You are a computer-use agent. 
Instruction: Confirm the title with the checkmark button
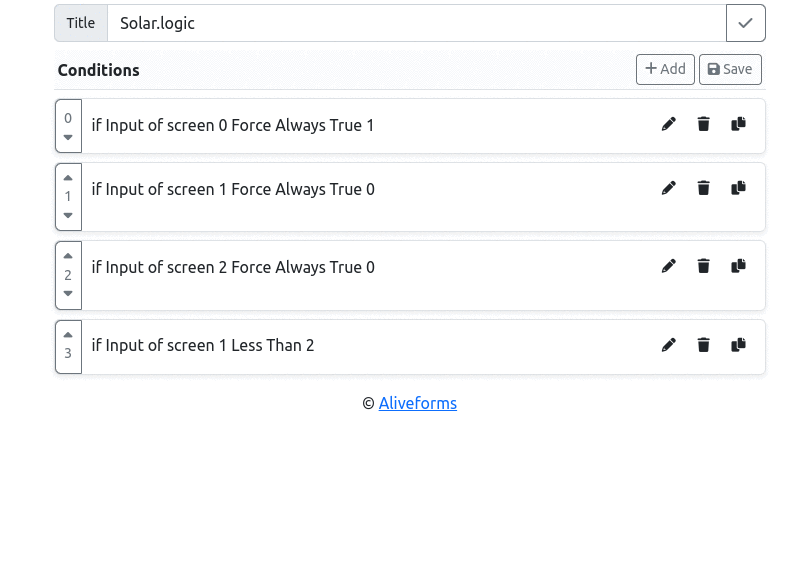(746, 23)
